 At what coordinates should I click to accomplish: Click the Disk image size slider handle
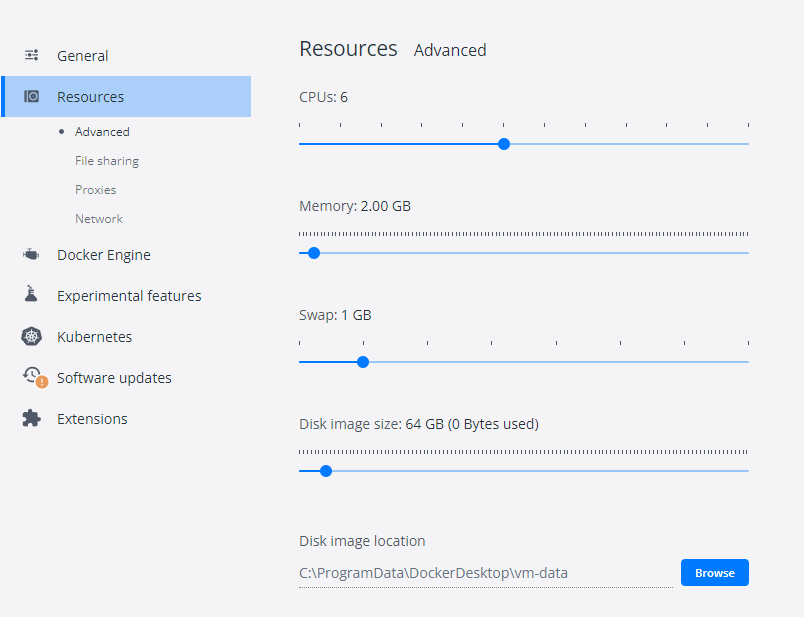(x=325, y=471)
